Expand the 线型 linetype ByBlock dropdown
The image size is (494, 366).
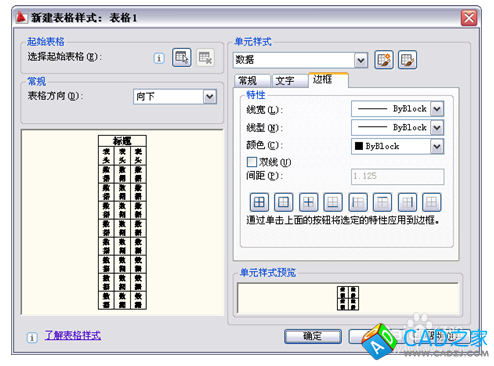[x=397, y=127]
